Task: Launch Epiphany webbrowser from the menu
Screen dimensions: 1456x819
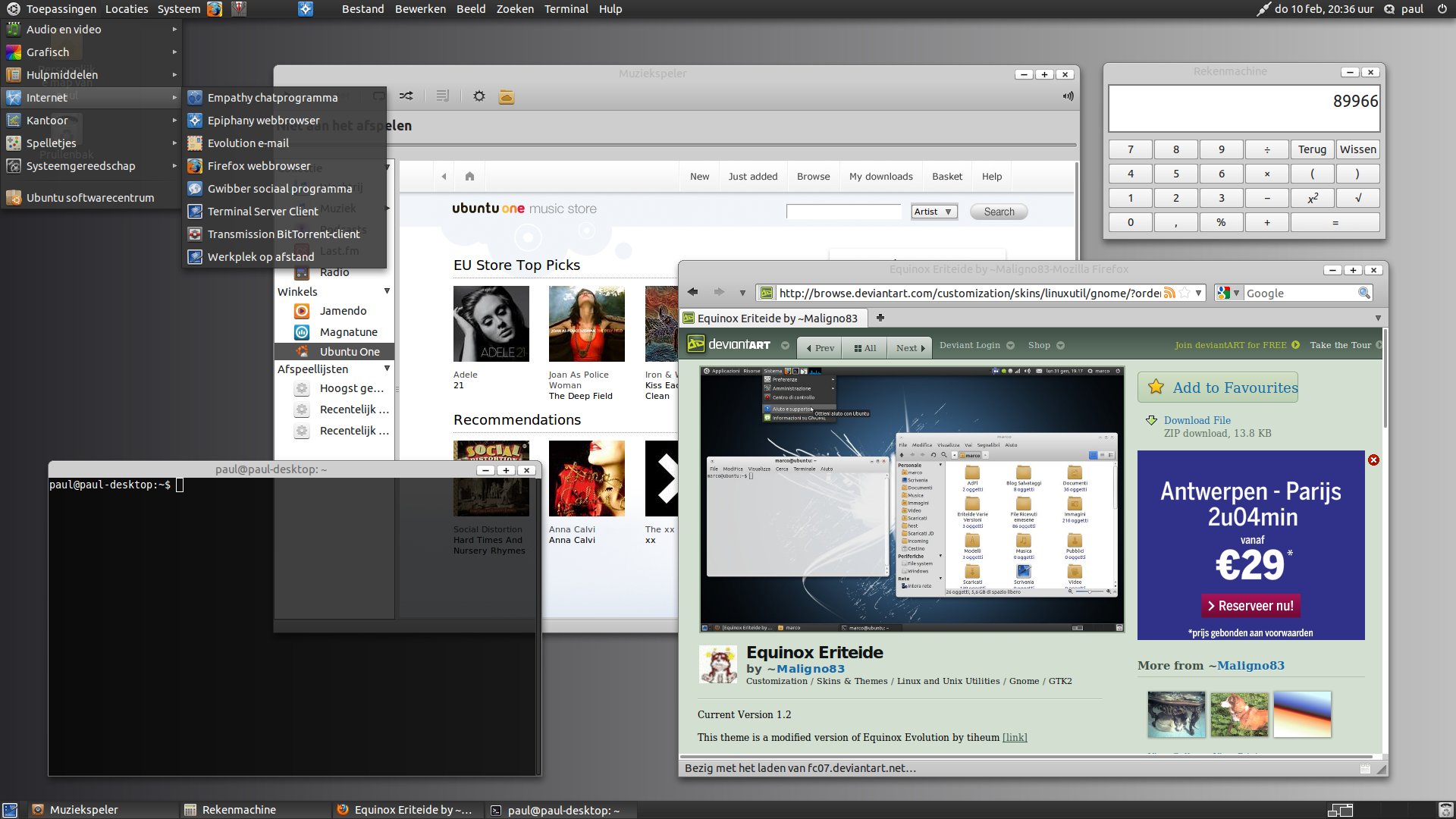Action: [285, 120]
